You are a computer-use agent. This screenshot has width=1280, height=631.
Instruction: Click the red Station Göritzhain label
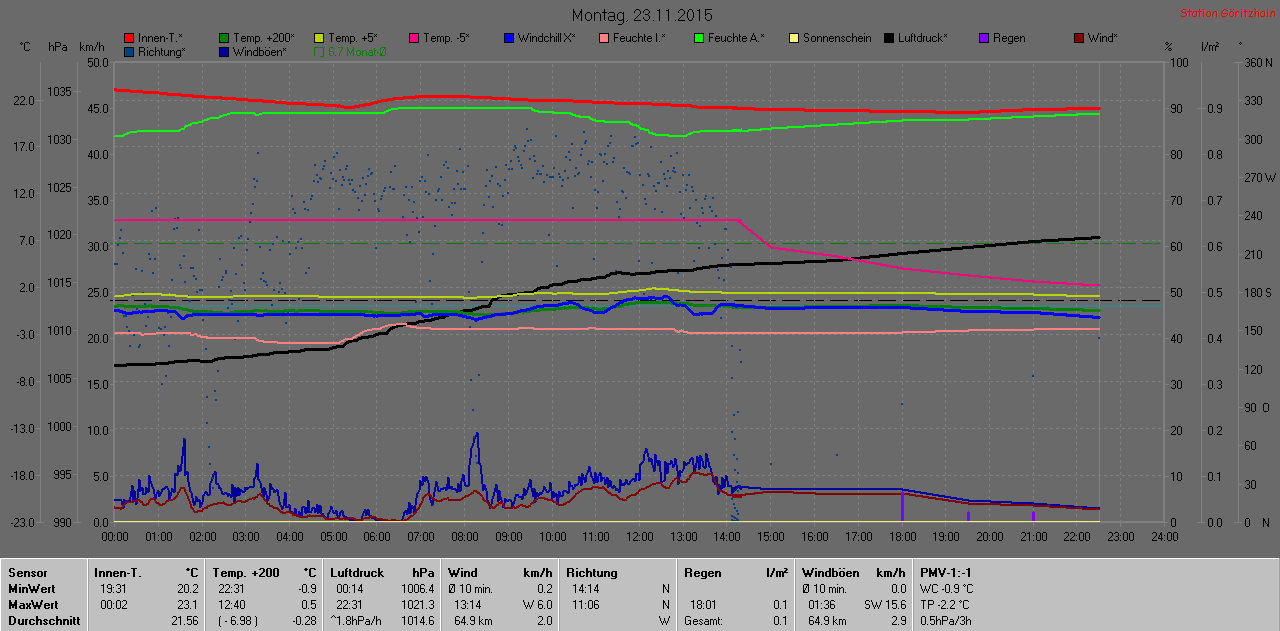(x=1226, y=13)
